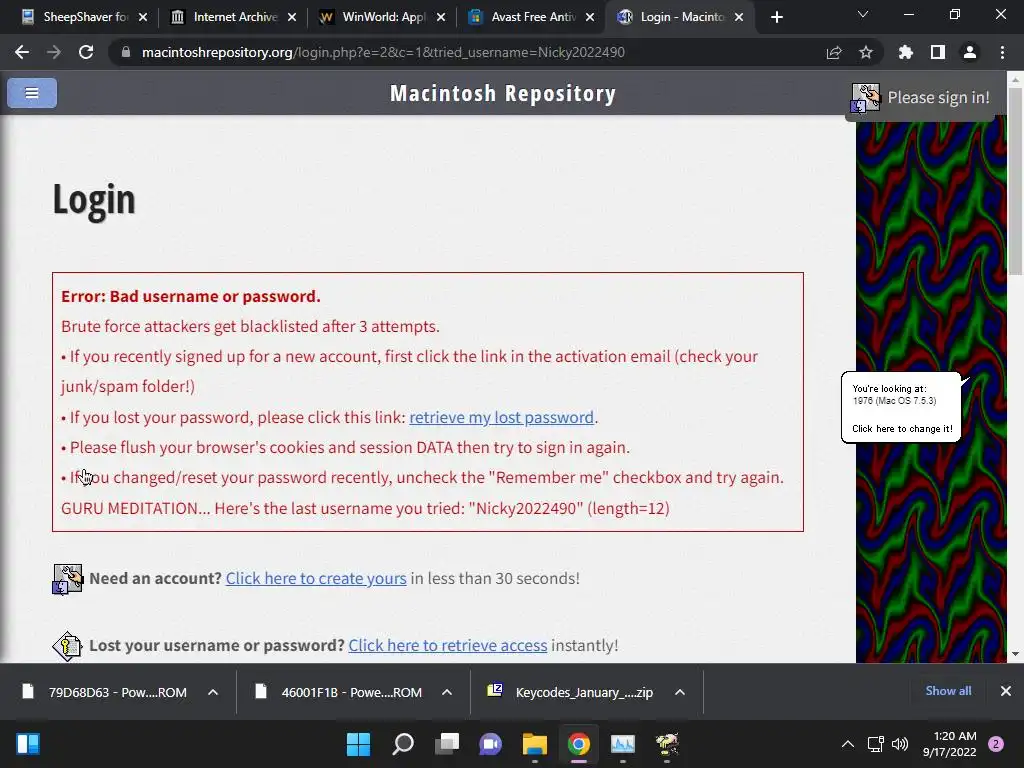
Task: Click the Need an account icon
Action: pos(67,579)
